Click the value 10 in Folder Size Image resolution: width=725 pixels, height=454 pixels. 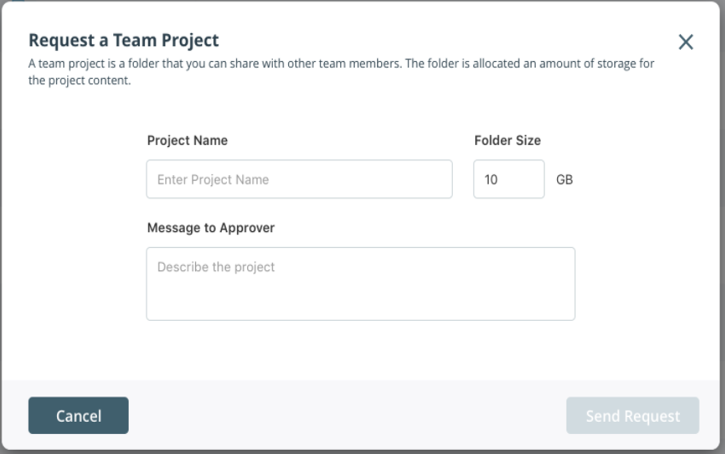pos(491,180)
